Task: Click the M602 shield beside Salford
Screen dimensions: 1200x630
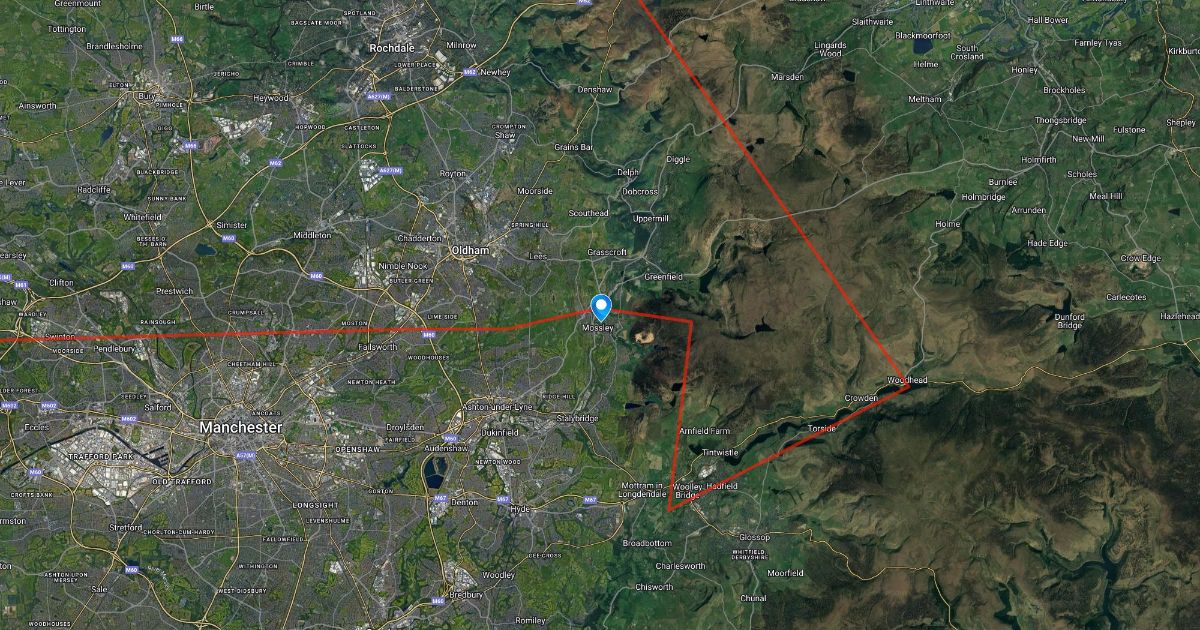Action: (128, 419)
